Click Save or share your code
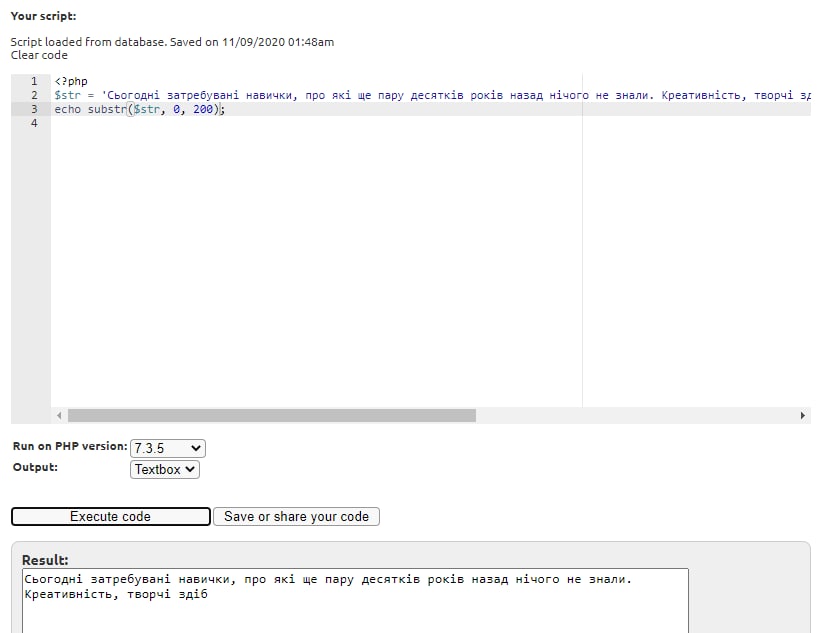This screenshot has height=633, width=836. pos(296,516)
